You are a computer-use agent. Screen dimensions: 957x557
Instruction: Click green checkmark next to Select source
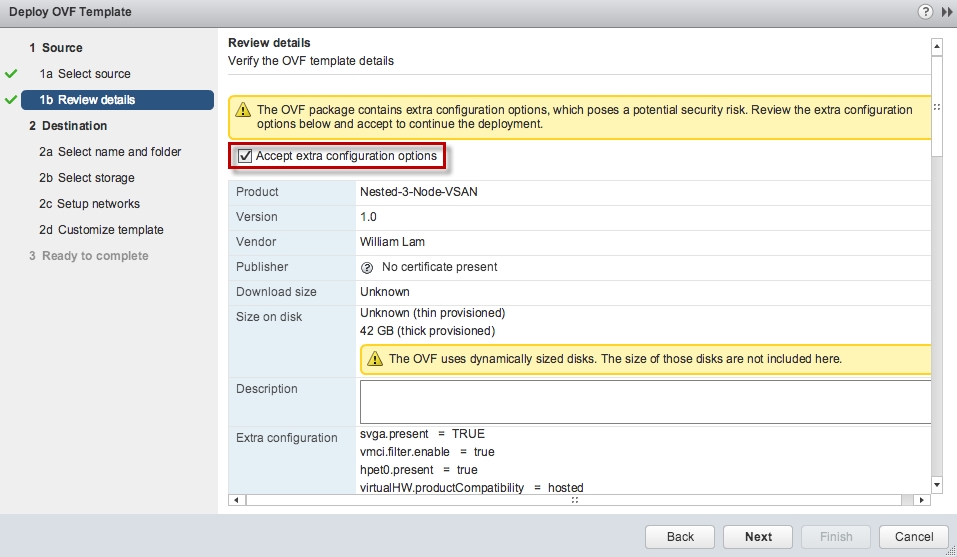(11, 74)
